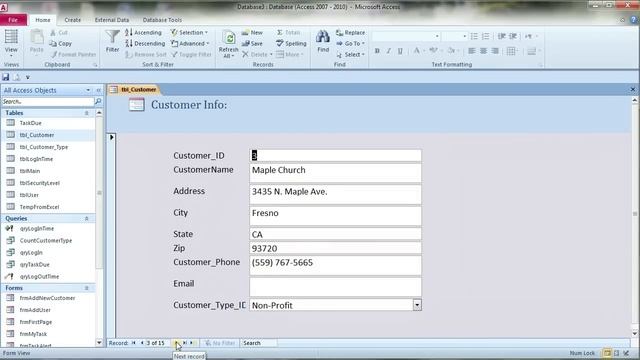Click the No Filter indicator
The height and width of the screenshot is (360, 640).
tap(220, 343)
